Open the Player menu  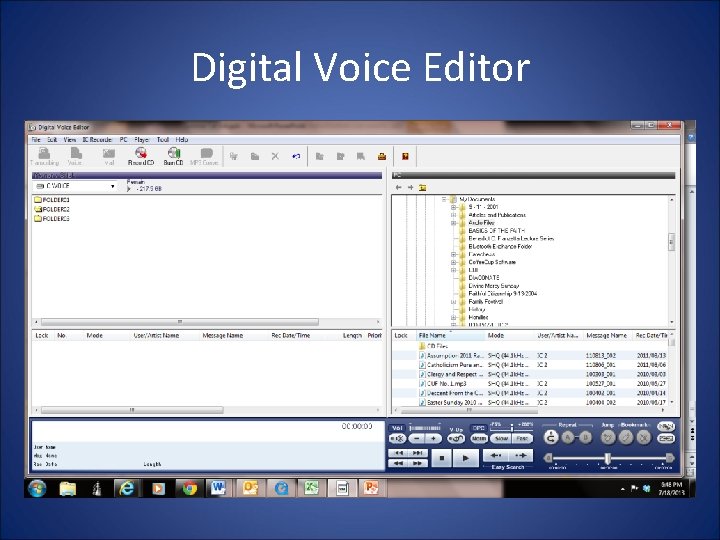[141, 140]
